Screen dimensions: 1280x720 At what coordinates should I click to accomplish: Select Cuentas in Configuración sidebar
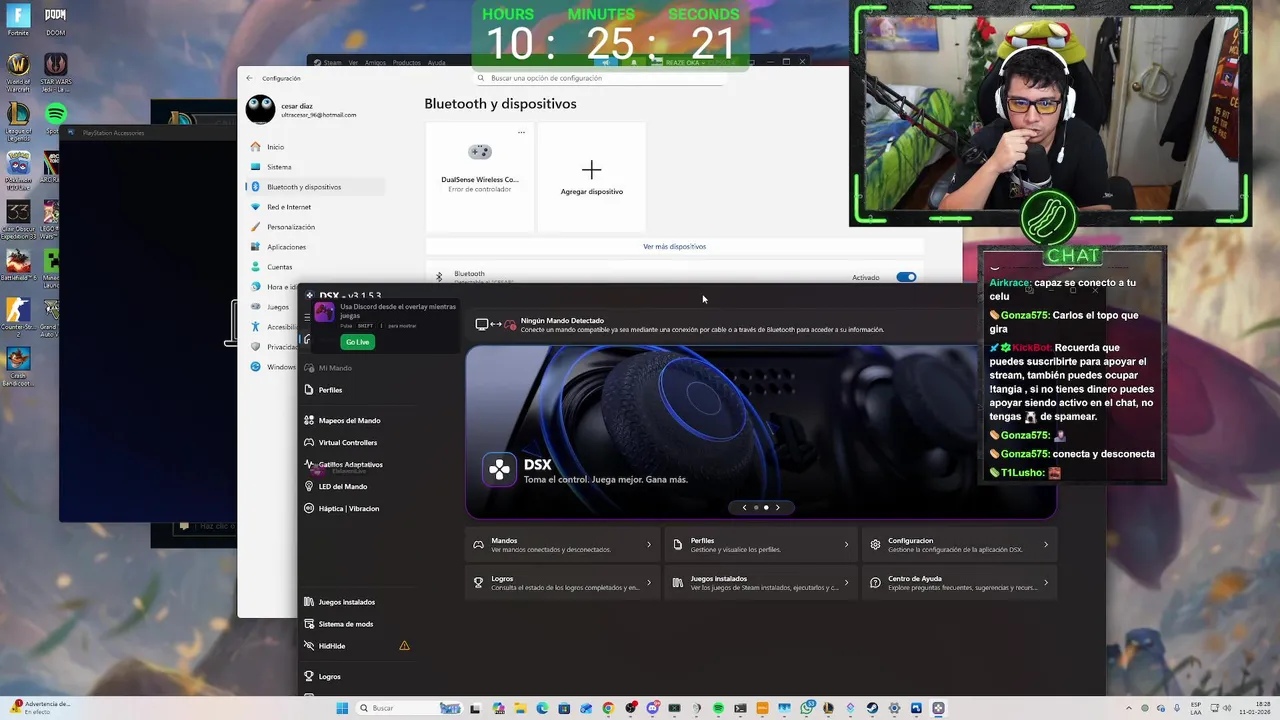click(279, 267)
